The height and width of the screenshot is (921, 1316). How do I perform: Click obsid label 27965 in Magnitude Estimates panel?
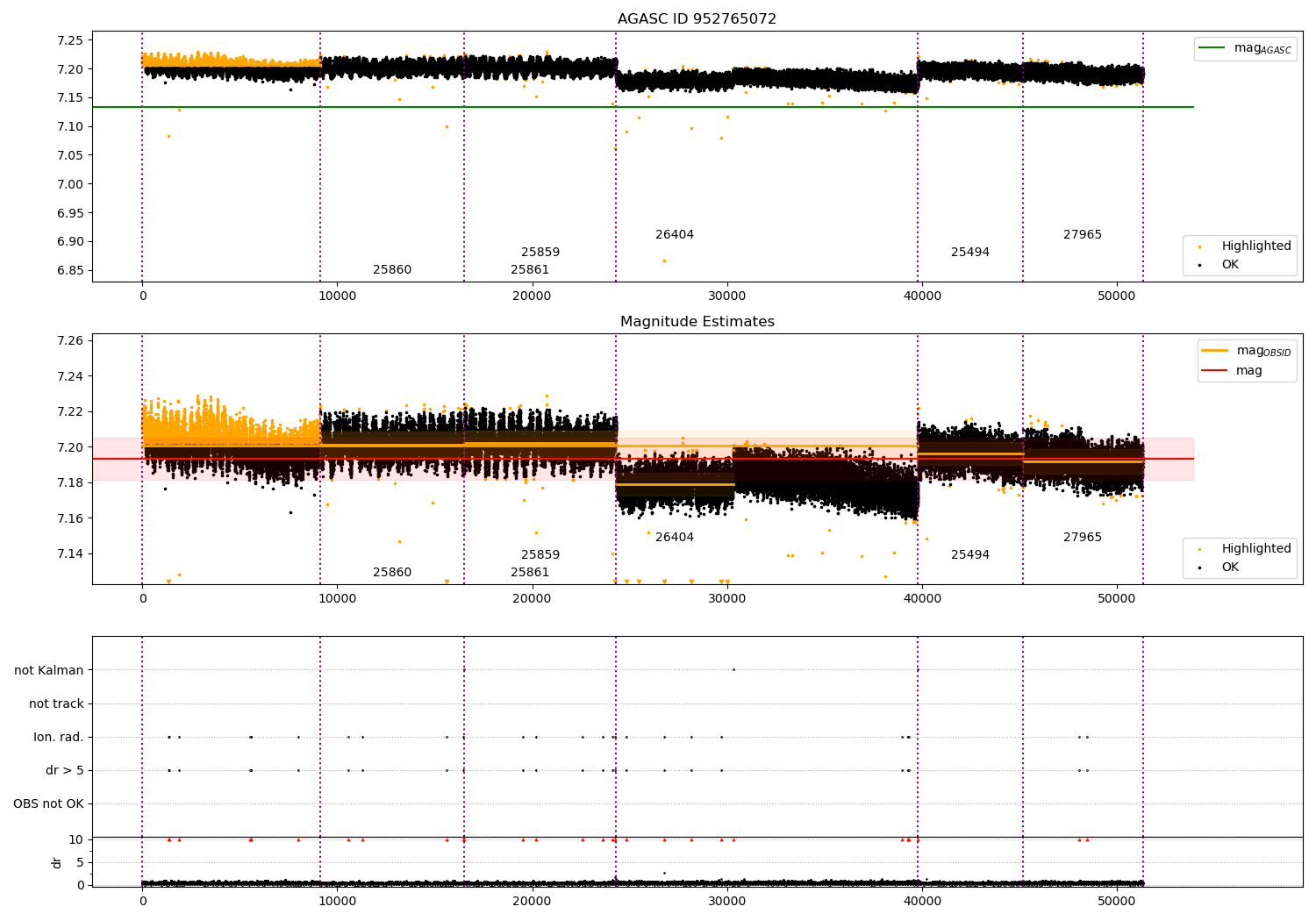coord(1083,538)
